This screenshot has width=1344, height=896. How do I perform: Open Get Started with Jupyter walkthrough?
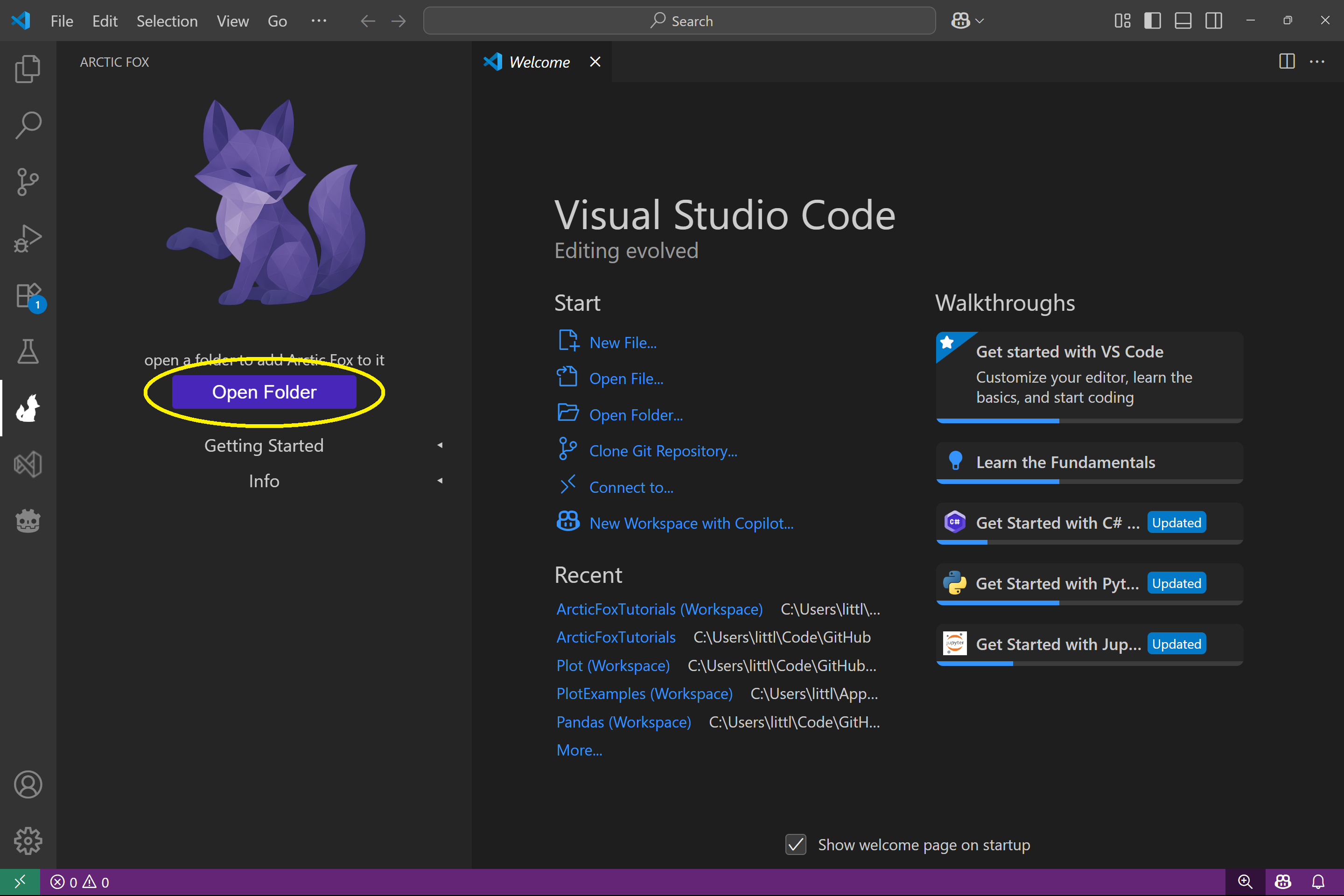[1089, 644]
